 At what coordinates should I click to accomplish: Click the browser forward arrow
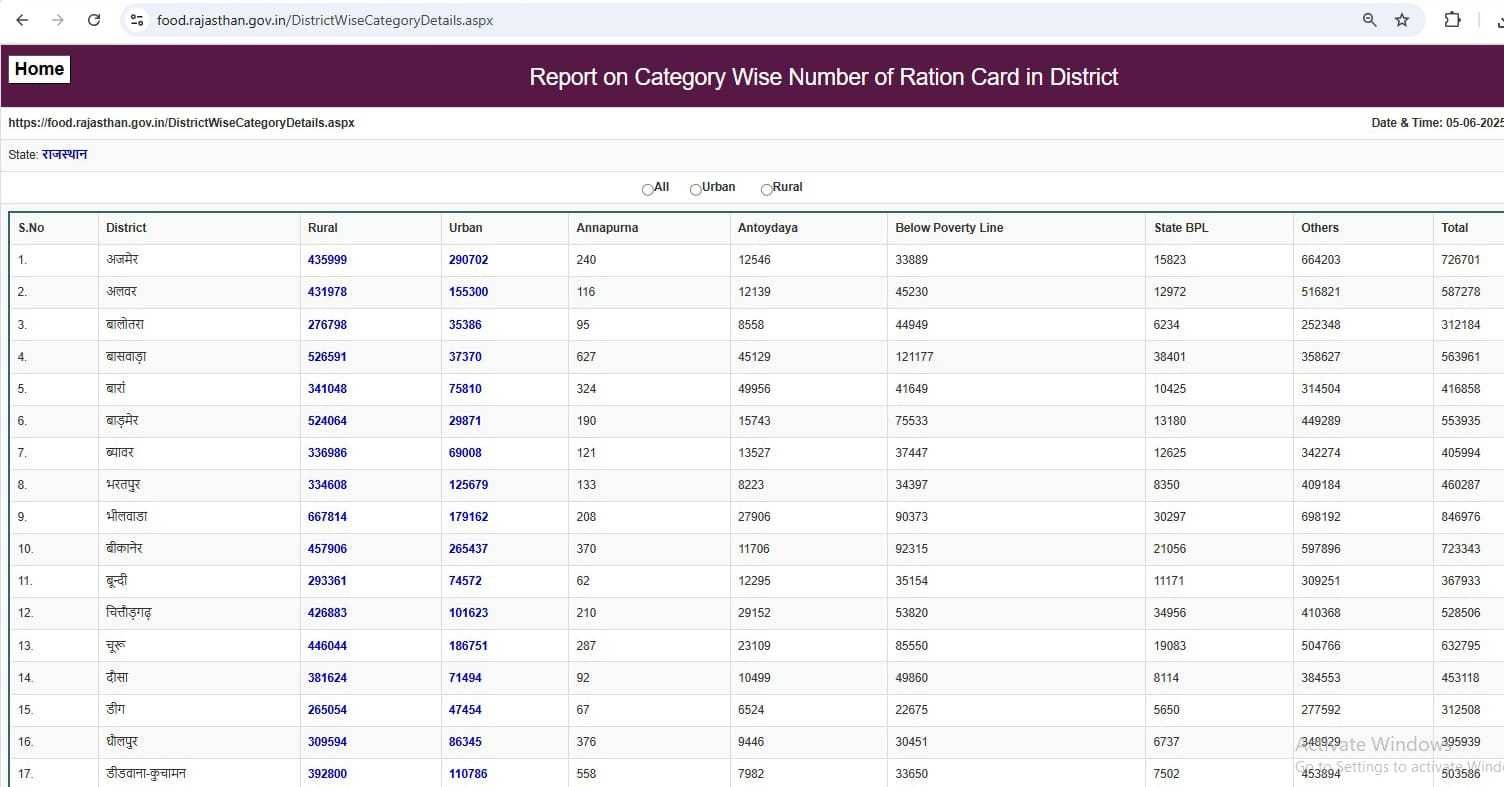[x=58, y=20]
